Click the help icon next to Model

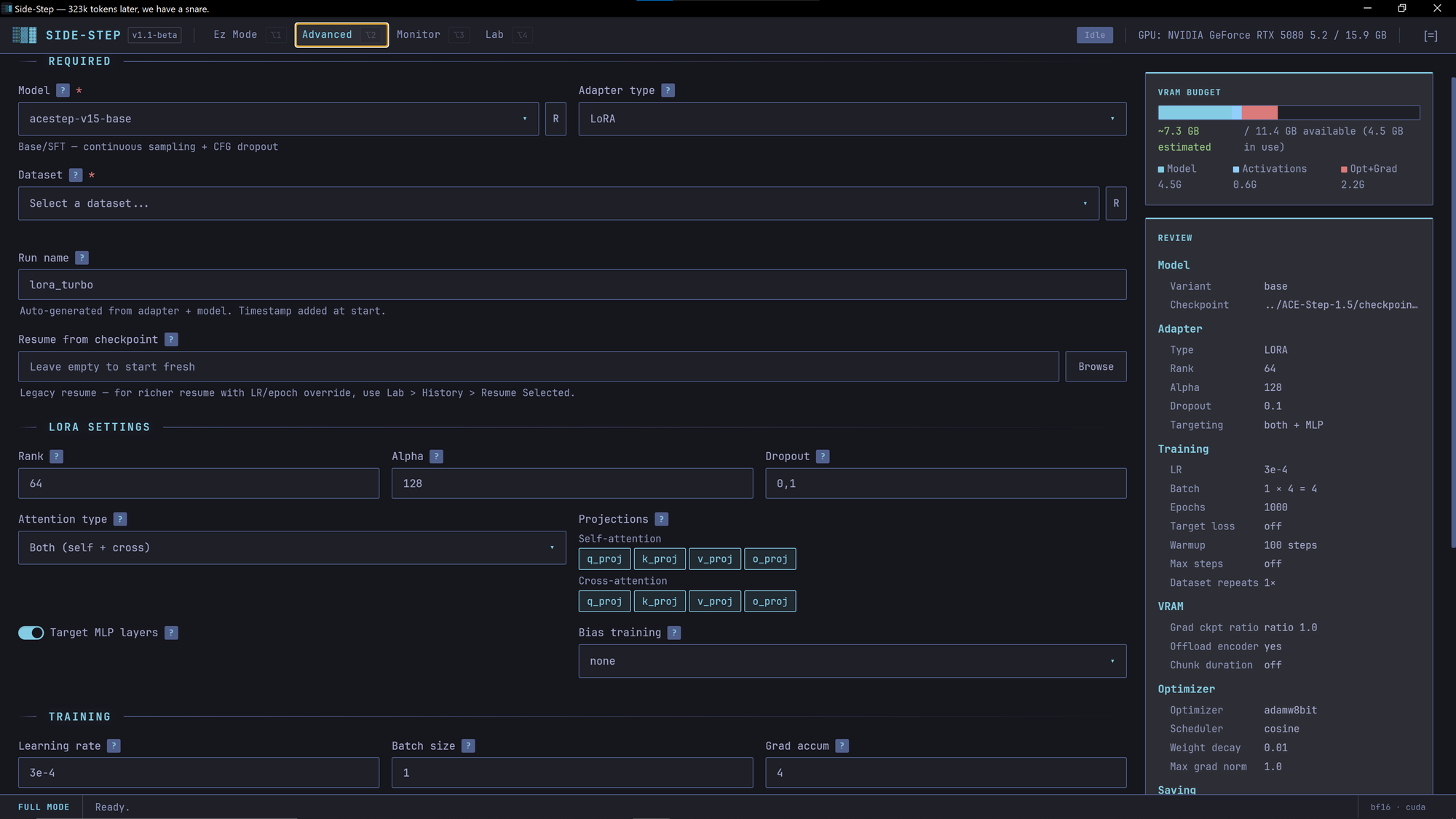[63, 90]
